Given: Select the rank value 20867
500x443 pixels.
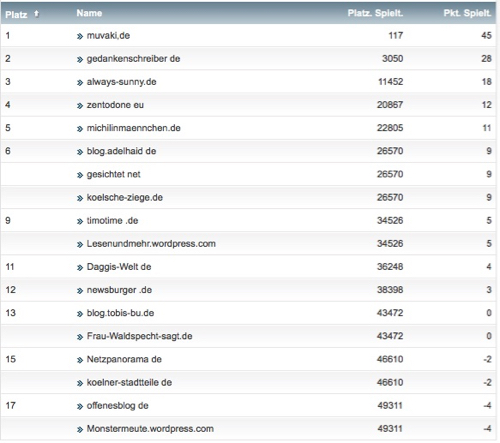Looking at the screenshot, I should [x=390, y=105].
